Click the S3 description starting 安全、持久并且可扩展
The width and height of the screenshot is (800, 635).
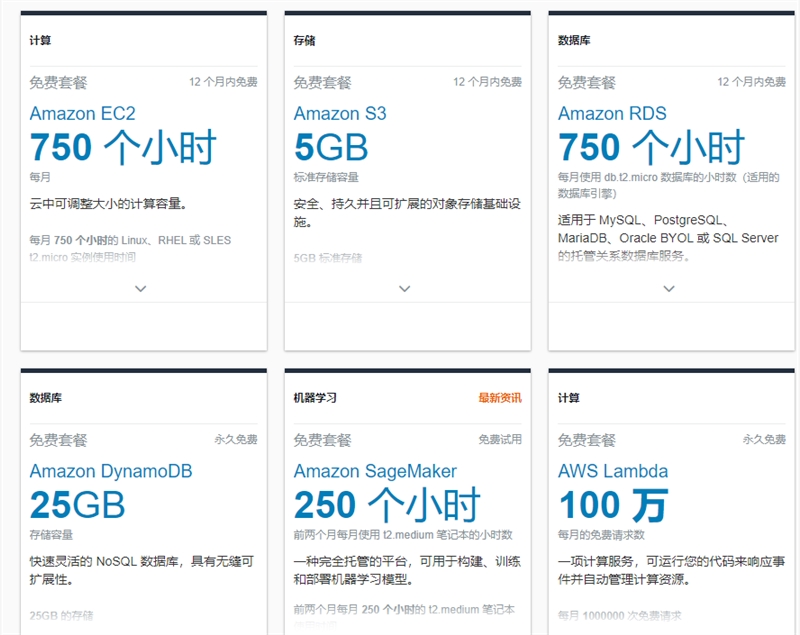pos(407,213)
